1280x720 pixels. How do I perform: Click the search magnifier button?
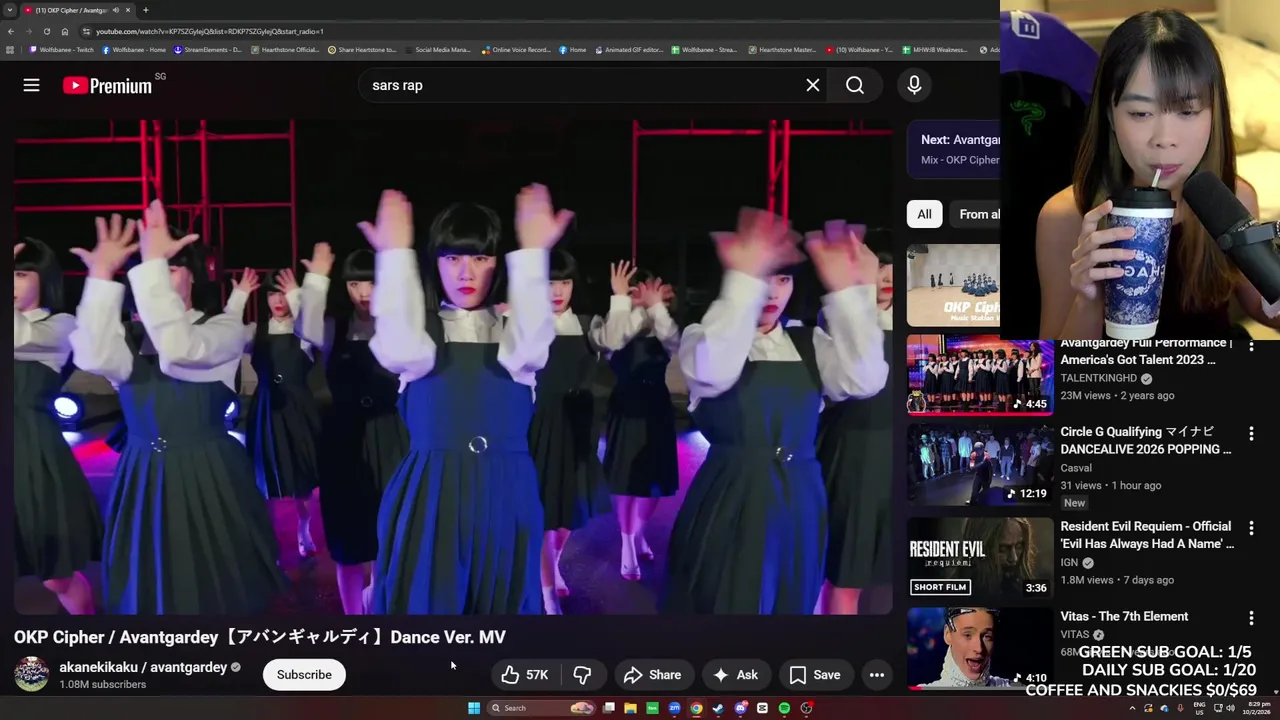point(855,85)
